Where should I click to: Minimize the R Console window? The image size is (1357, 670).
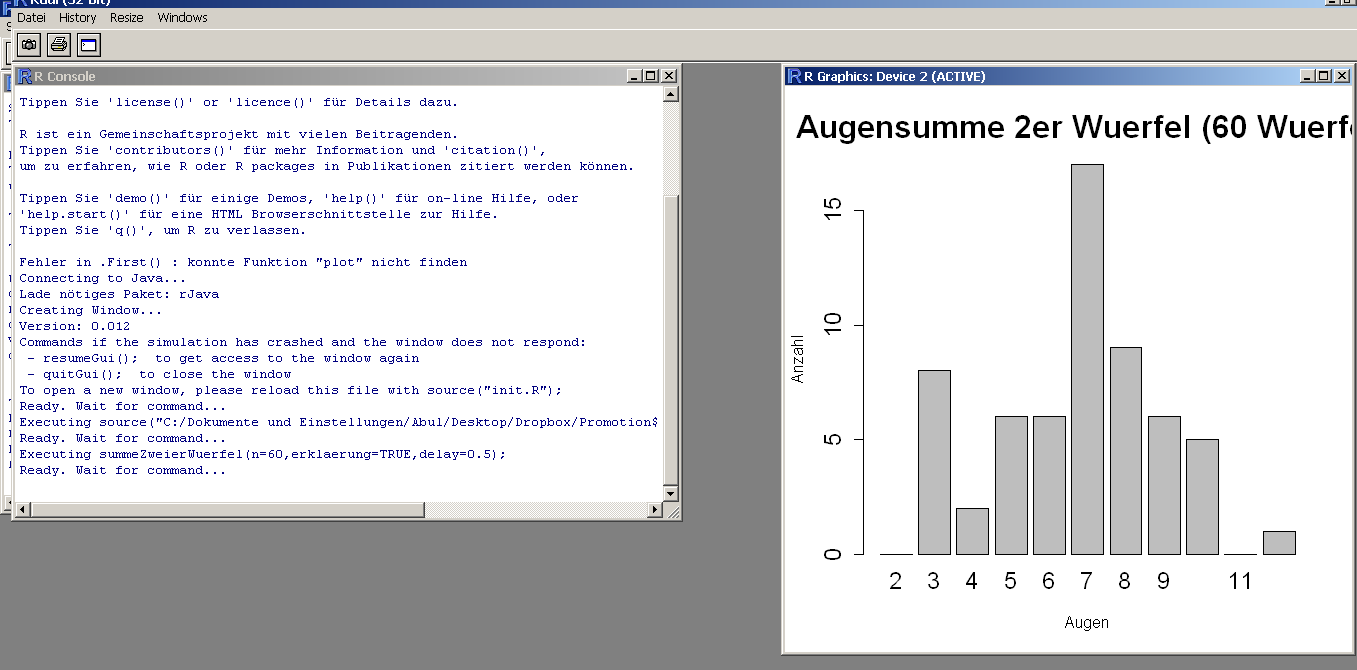click(634, 76)
